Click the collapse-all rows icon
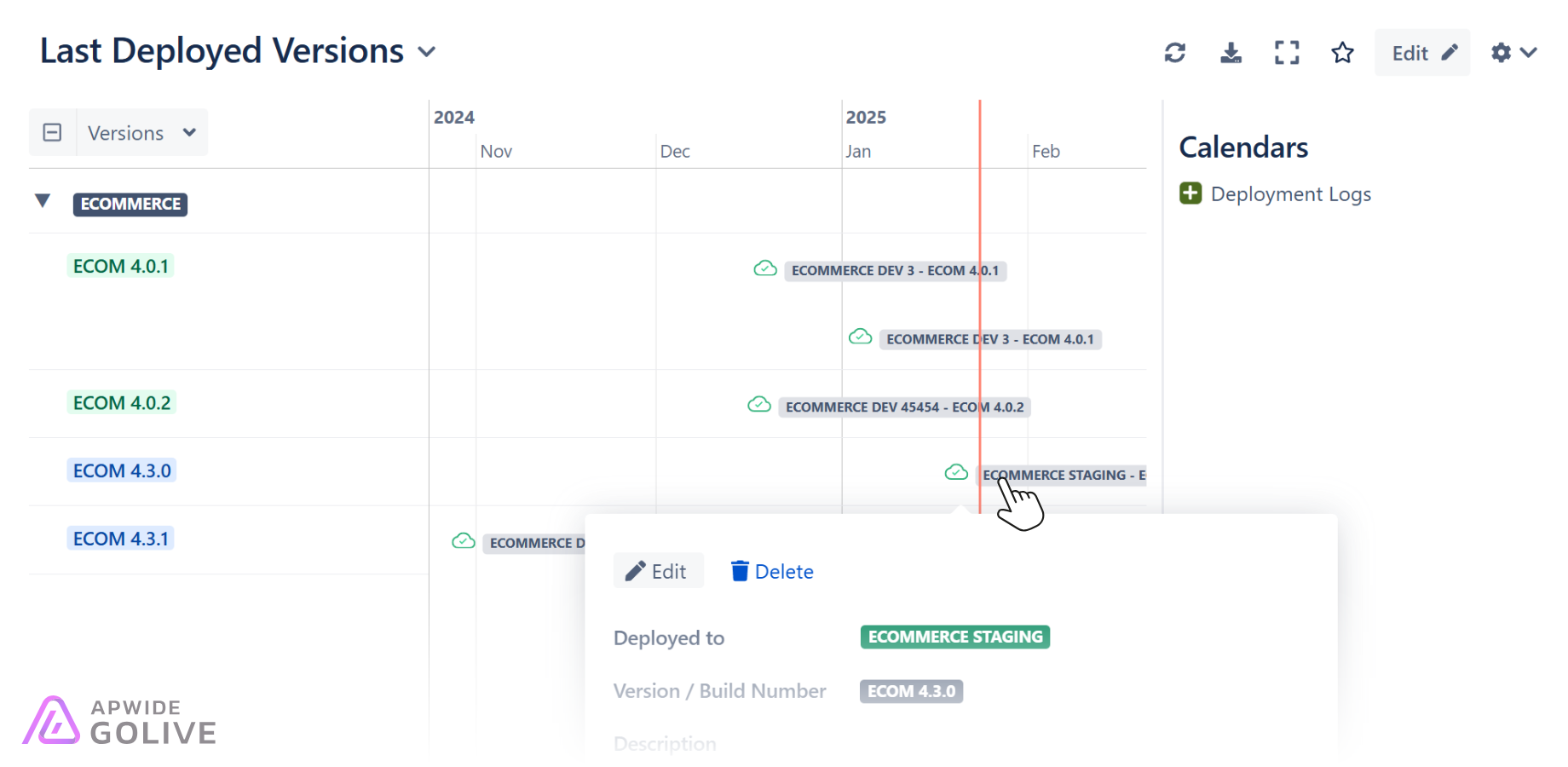This screenshot has height=767, width=1568. [52, 133]
